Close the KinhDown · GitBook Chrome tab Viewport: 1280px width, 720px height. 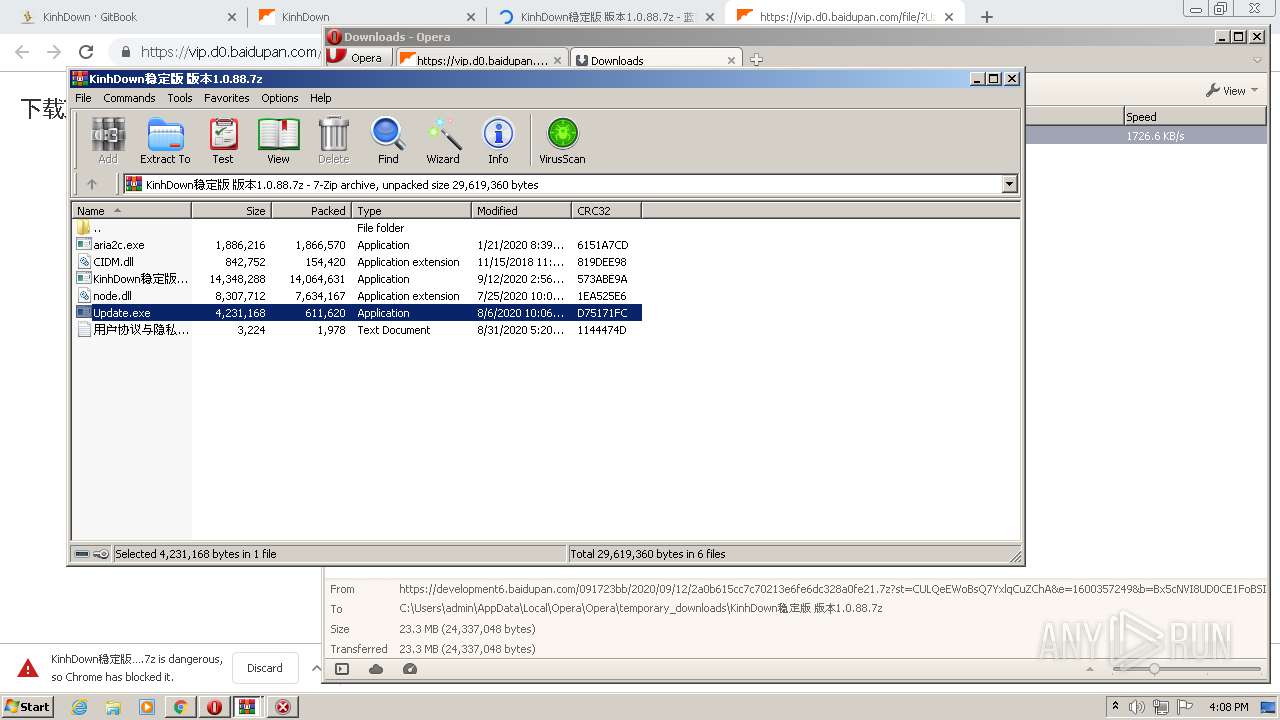pos(232,17)
